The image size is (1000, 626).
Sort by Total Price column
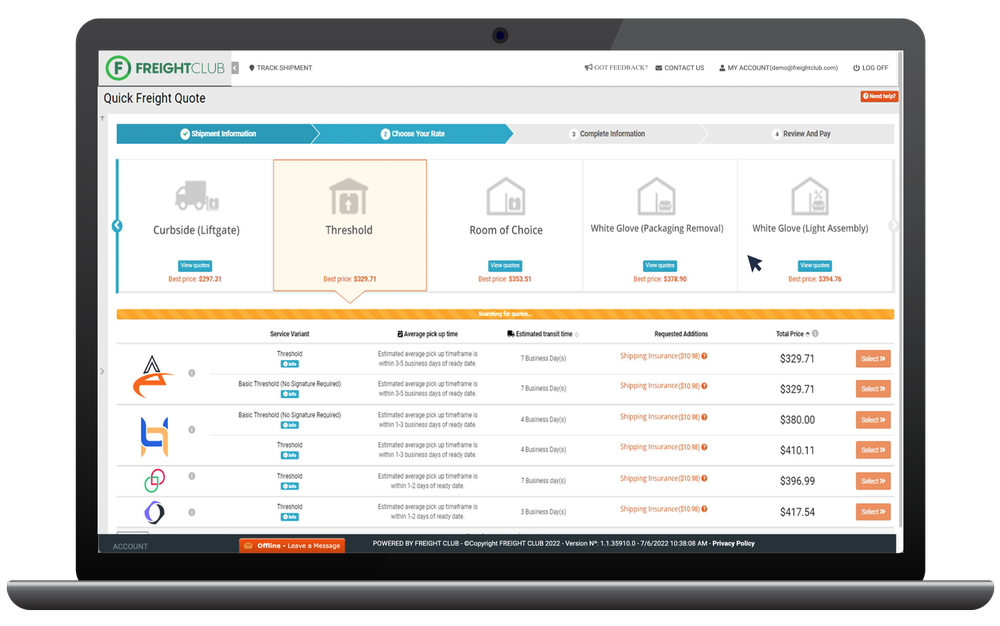[x=793, y=334]
